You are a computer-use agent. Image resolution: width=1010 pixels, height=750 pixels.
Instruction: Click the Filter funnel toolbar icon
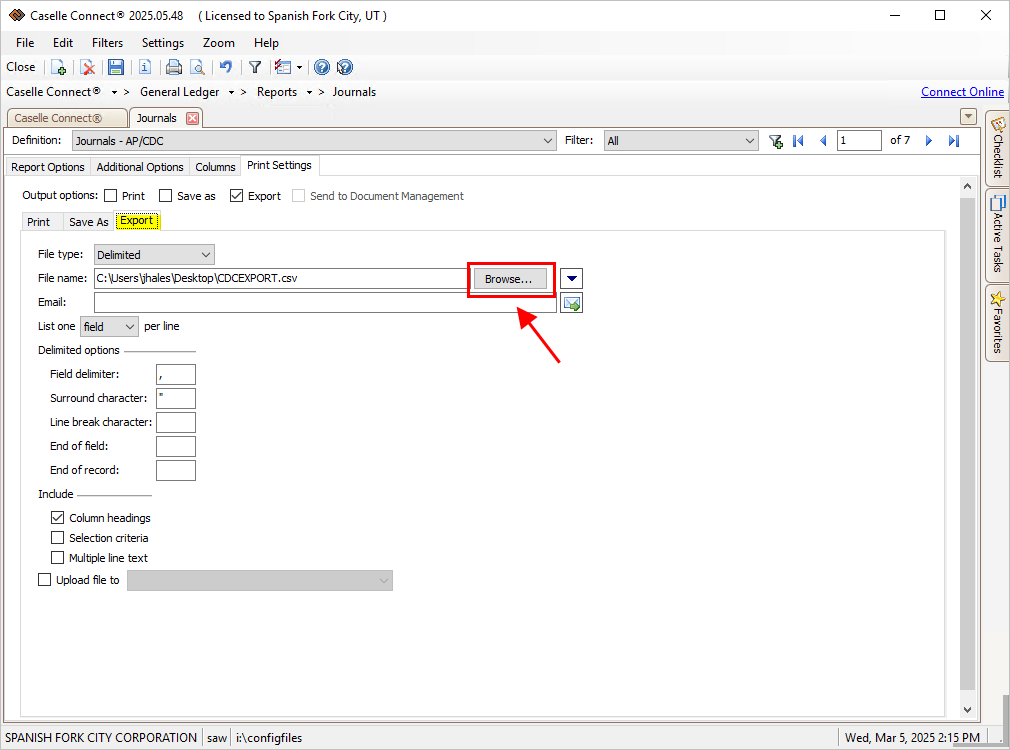(255, 67)
